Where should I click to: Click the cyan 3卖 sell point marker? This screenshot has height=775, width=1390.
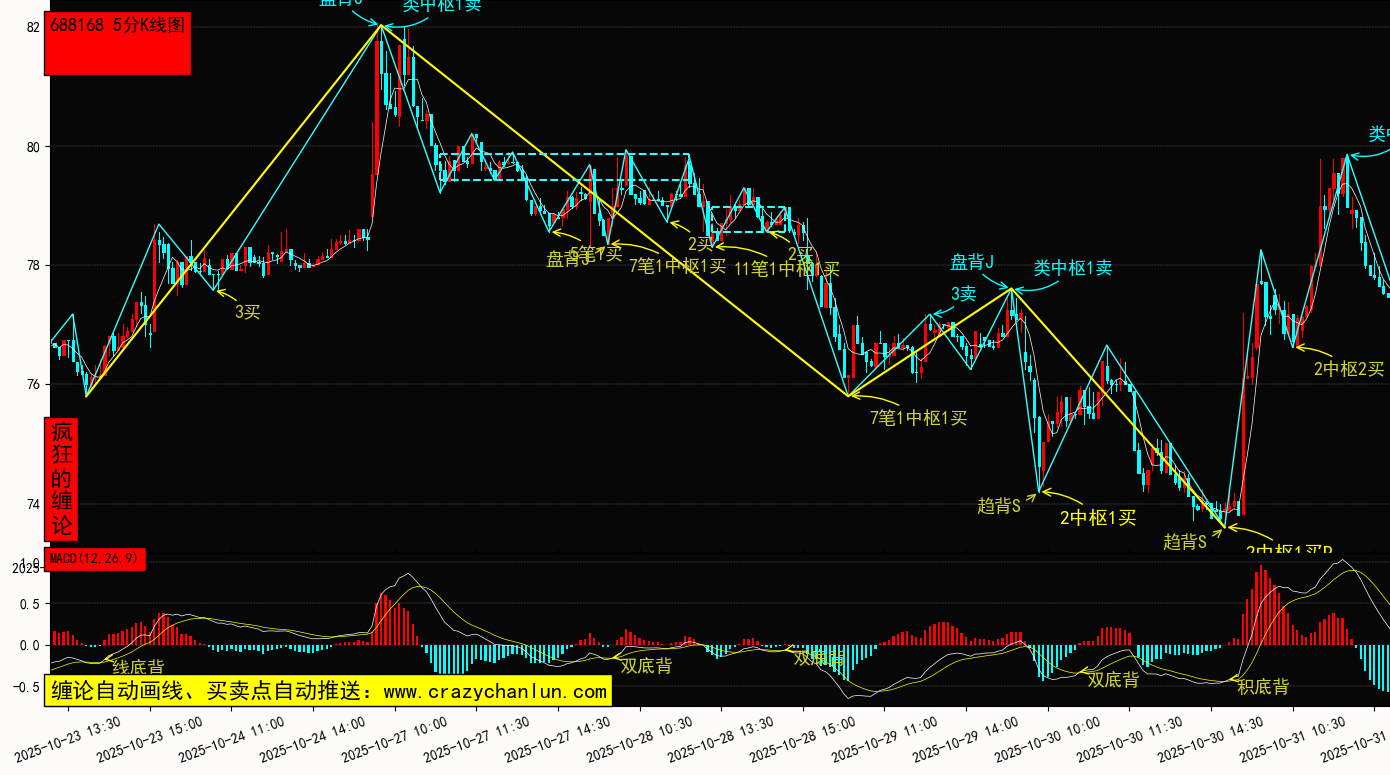[x=963, y=293]
